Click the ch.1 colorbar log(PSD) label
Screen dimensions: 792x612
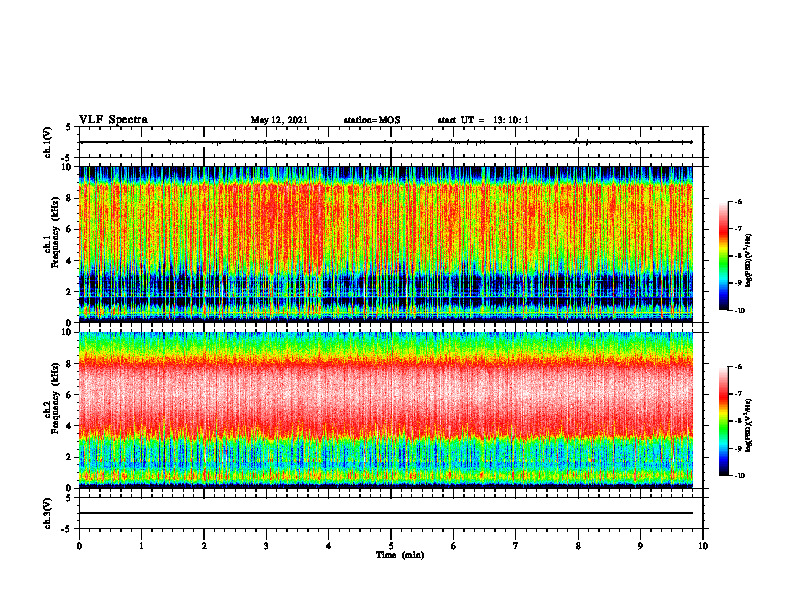[749, 261]
